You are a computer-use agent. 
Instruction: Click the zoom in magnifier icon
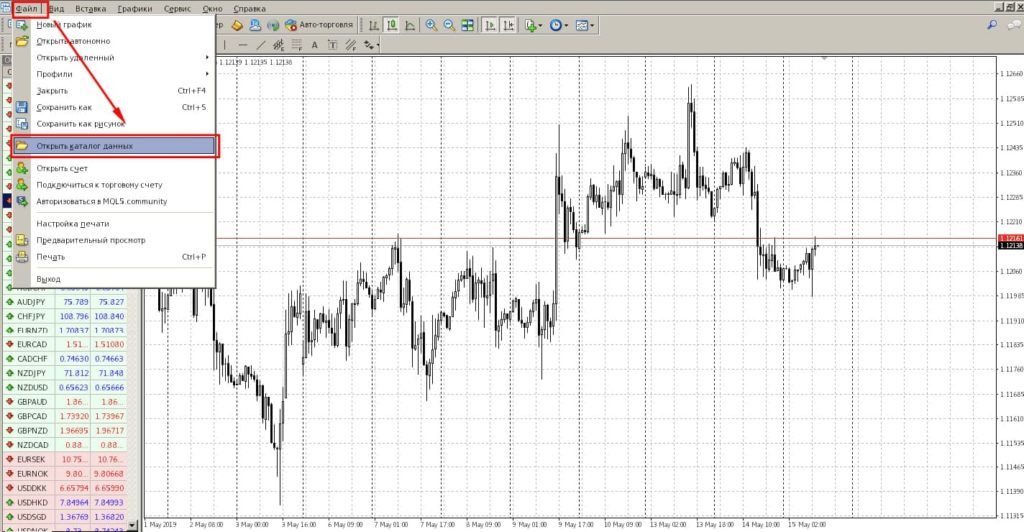432,25
